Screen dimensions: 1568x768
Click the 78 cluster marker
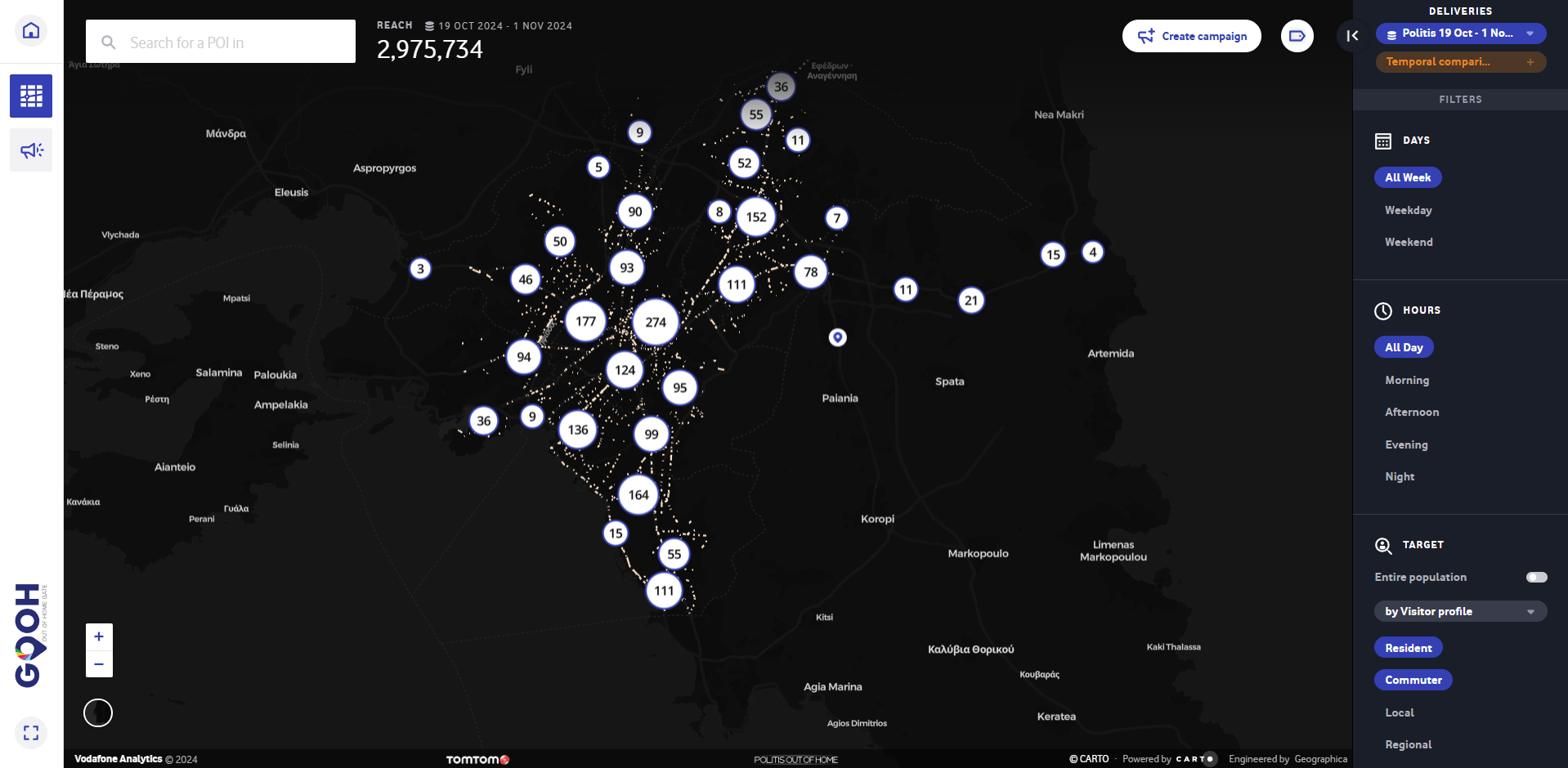(811, 272)
